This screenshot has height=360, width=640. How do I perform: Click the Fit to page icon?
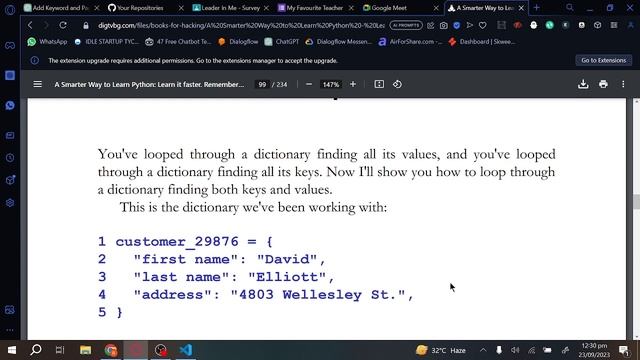point(379,84)
